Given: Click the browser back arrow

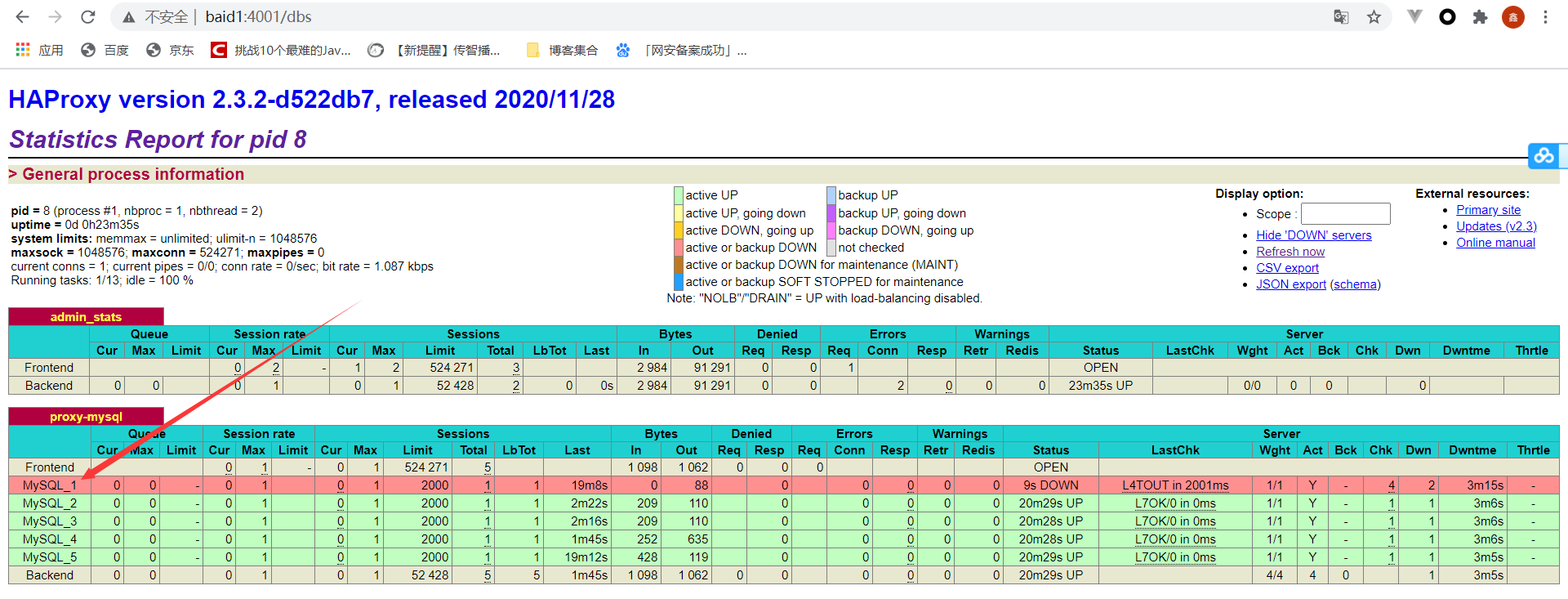Looking at the screenshot, I should (x=22, y=17).
